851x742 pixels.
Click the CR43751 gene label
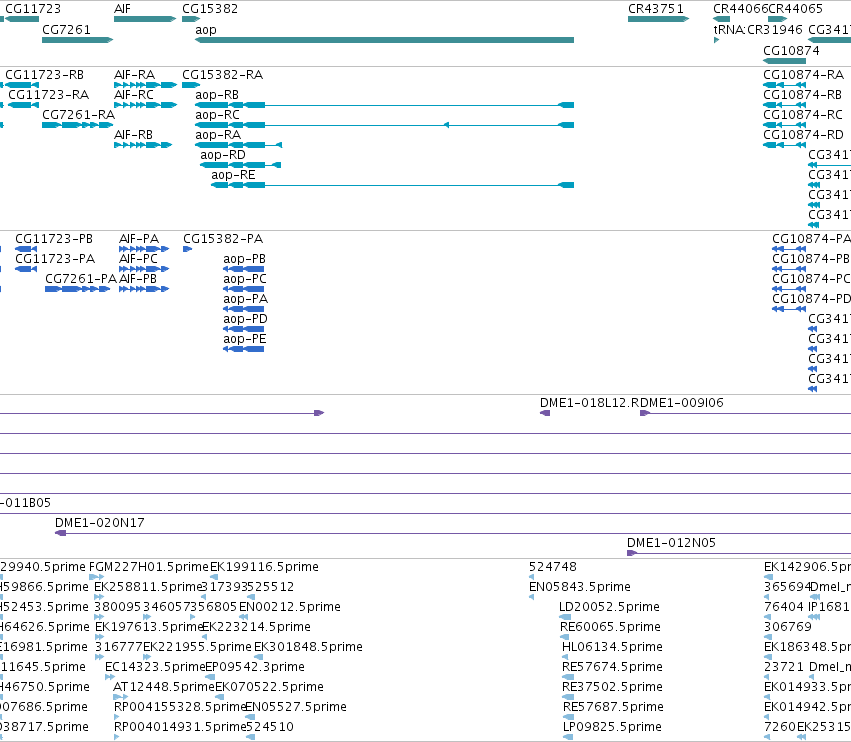[x=656, y=9]
